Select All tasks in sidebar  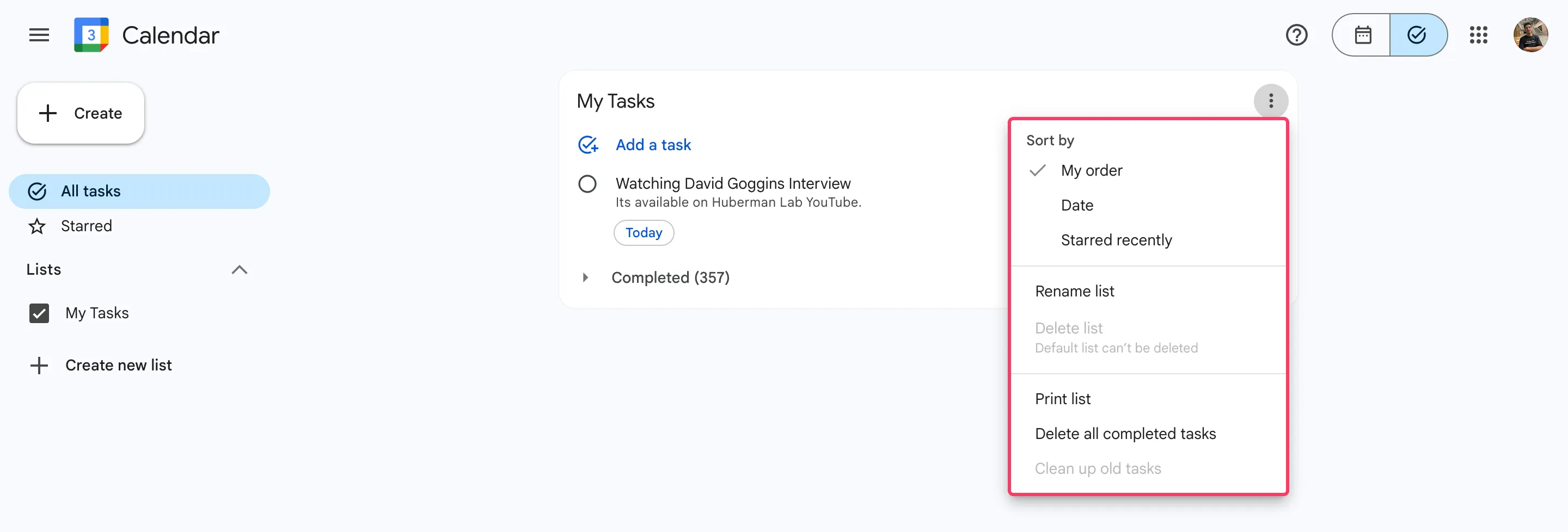point(139,191)
